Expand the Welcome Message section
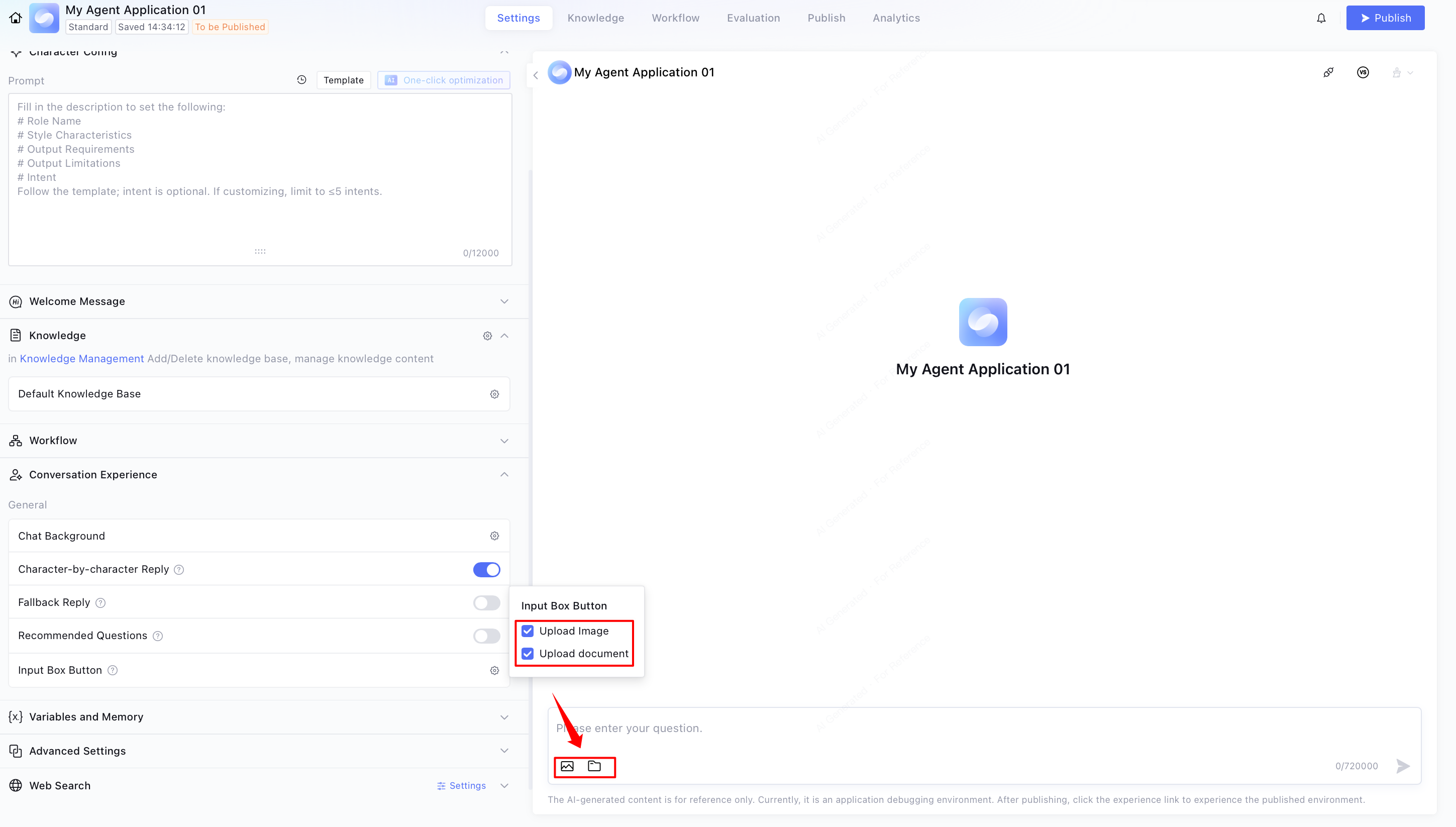1456x827 pixels. pyautogui.click(x=504, y=301)
